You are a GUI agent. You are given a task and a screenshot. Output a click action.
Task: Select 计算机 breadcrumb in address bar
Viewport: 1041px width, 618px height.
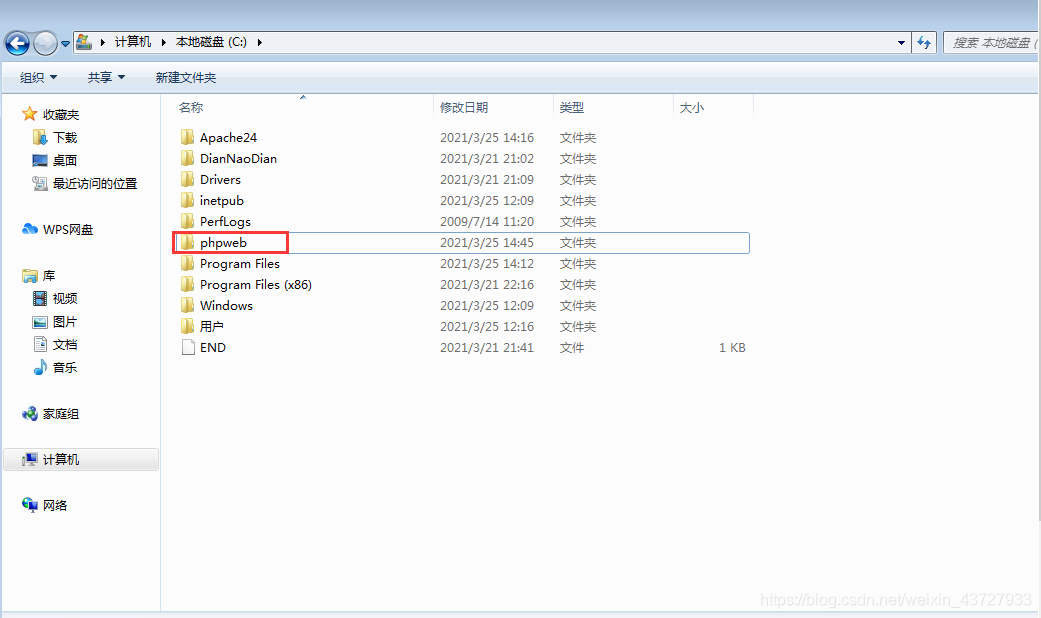tap(133, 42)
